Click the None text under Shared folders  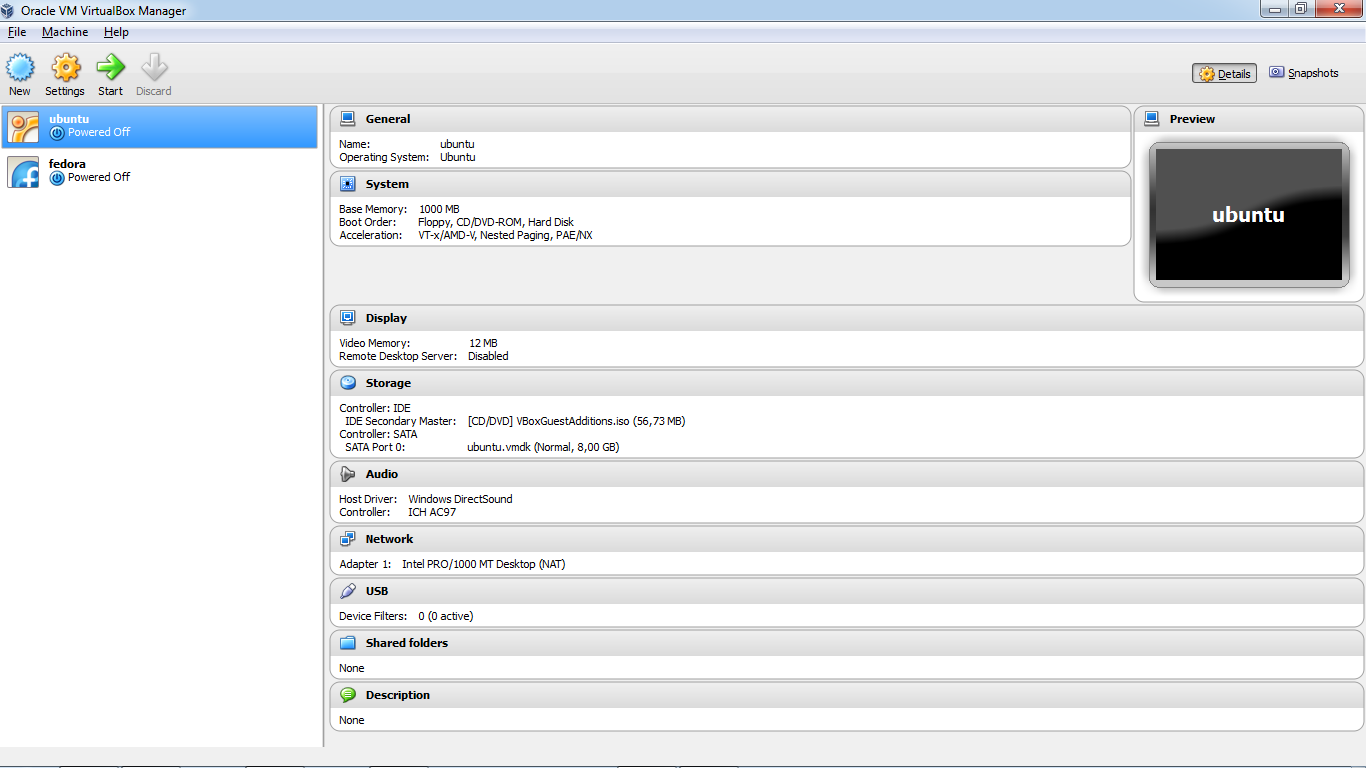click(x=352, y=668)
